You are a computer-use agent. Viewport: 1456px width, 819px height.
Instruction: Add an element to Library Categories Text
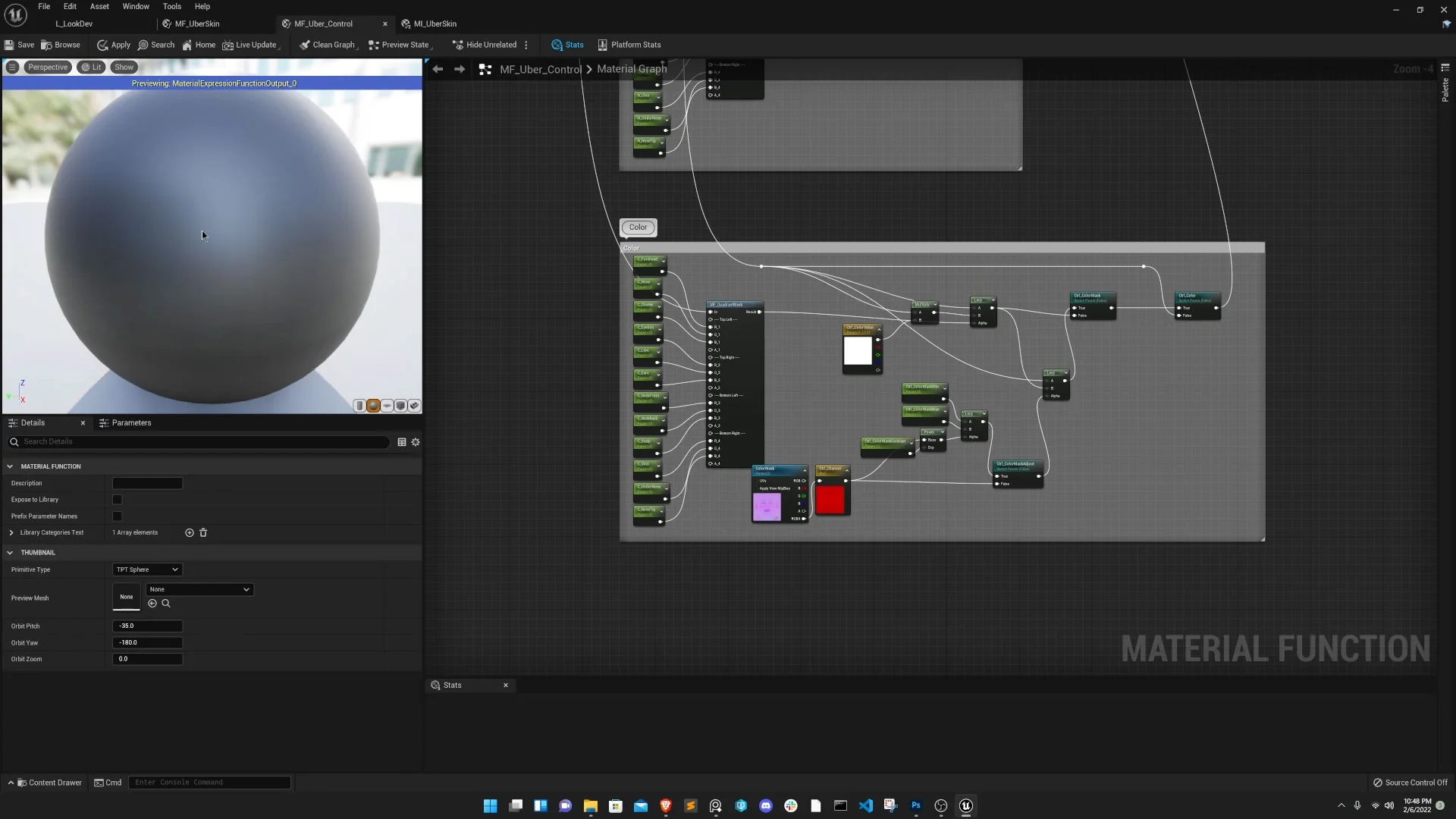point(190,533)
